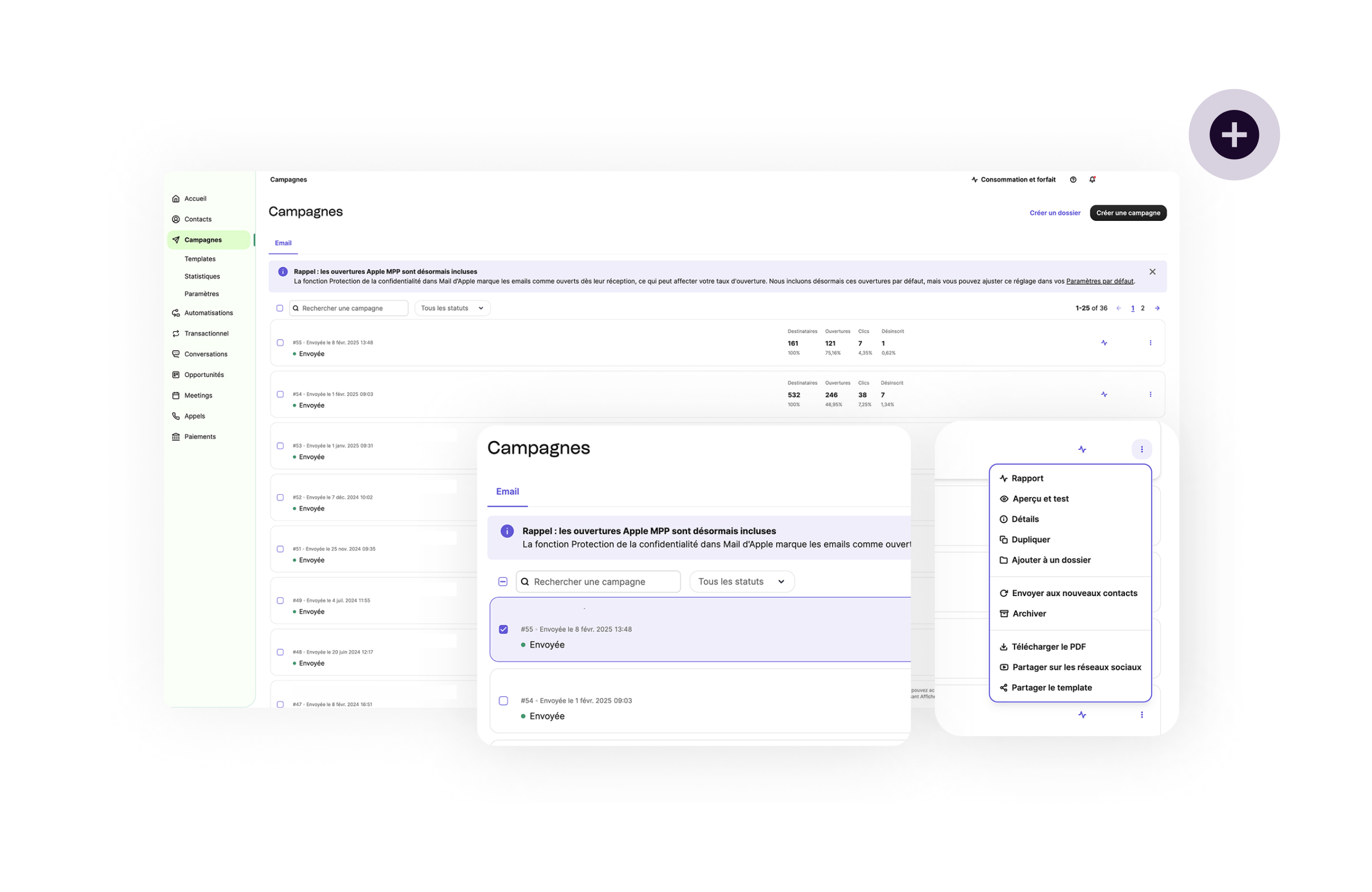The image size is (1372, 892).
Task: Open the Tous les statuts dropdown
Action: 452,307
